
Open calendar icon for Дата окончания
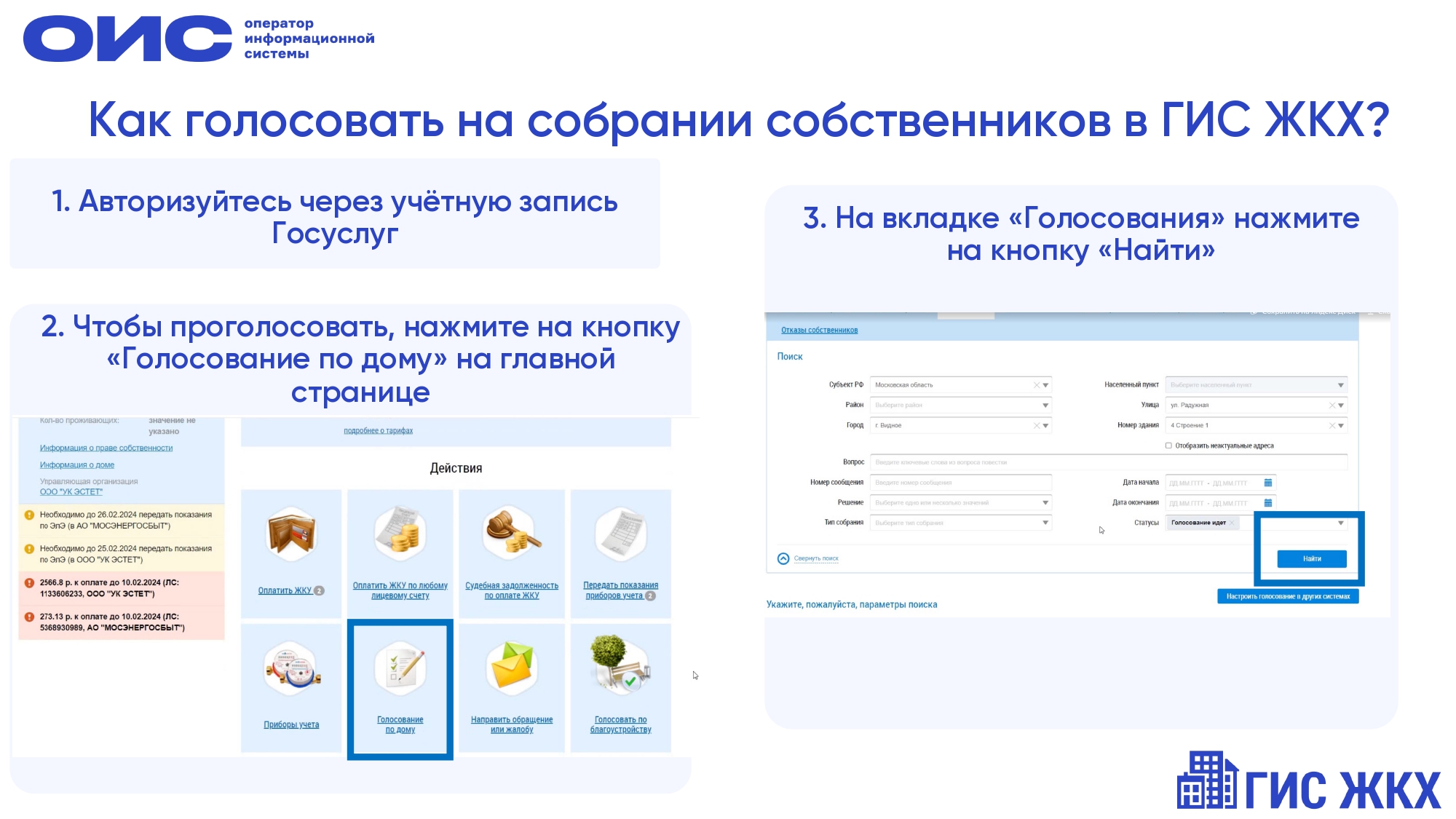[1268, 503]
